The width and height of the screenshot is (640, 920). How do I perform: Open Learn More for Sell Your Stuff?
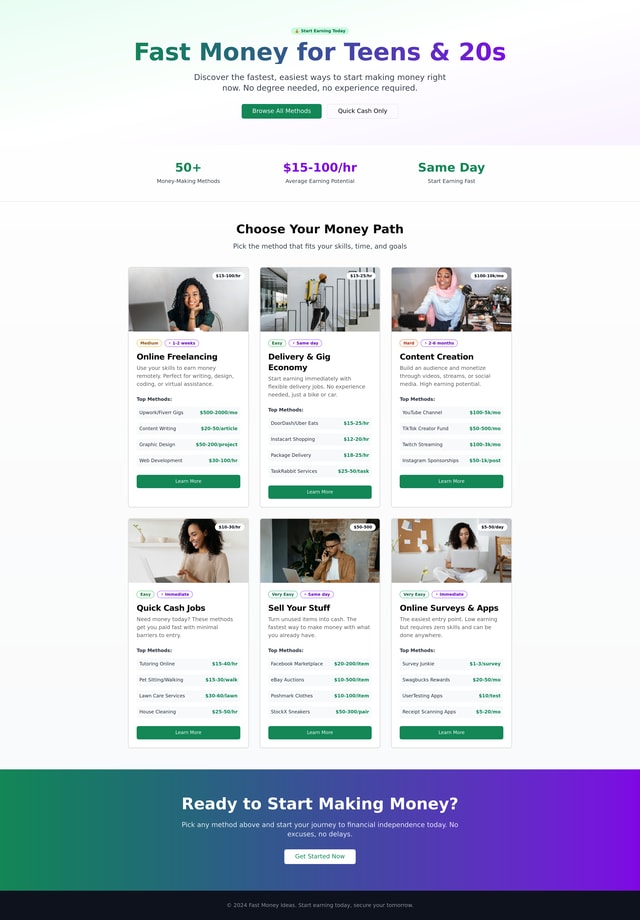pos(320,732)
